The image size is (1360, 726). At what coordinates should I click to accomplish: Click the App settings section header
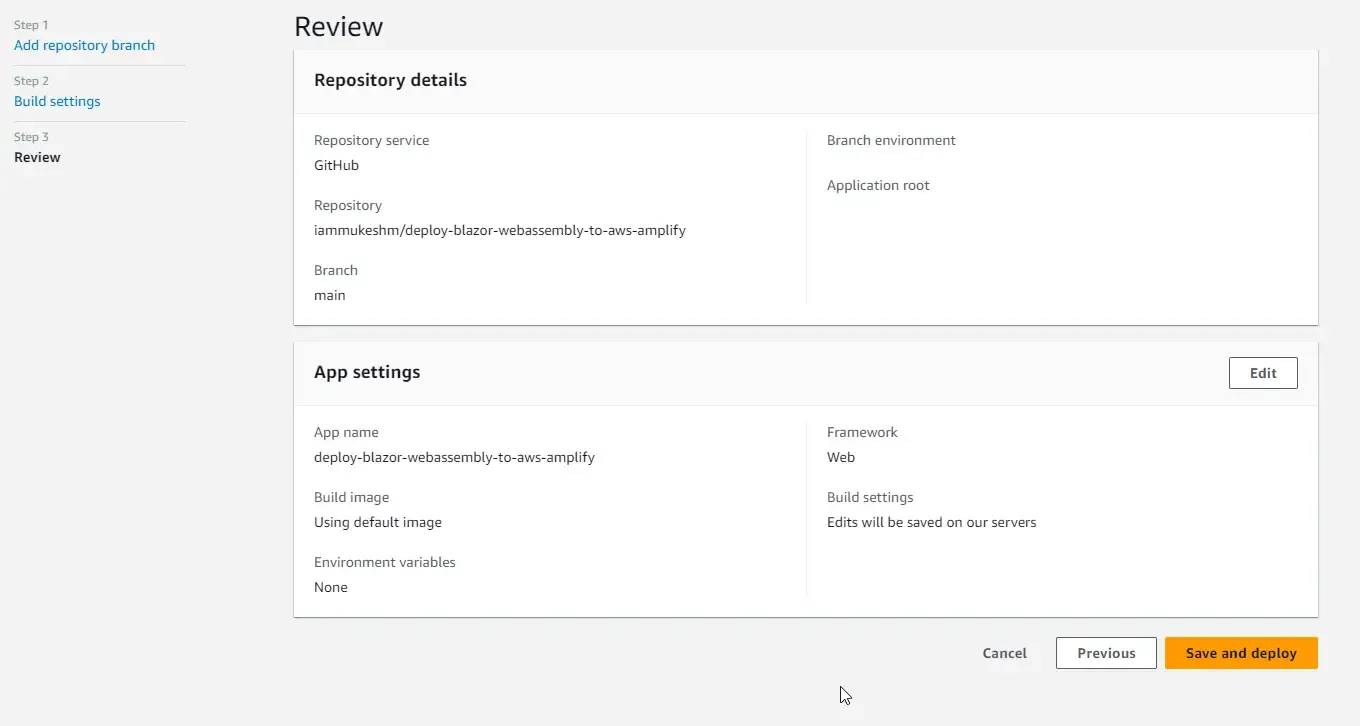[x=367, y=371]
